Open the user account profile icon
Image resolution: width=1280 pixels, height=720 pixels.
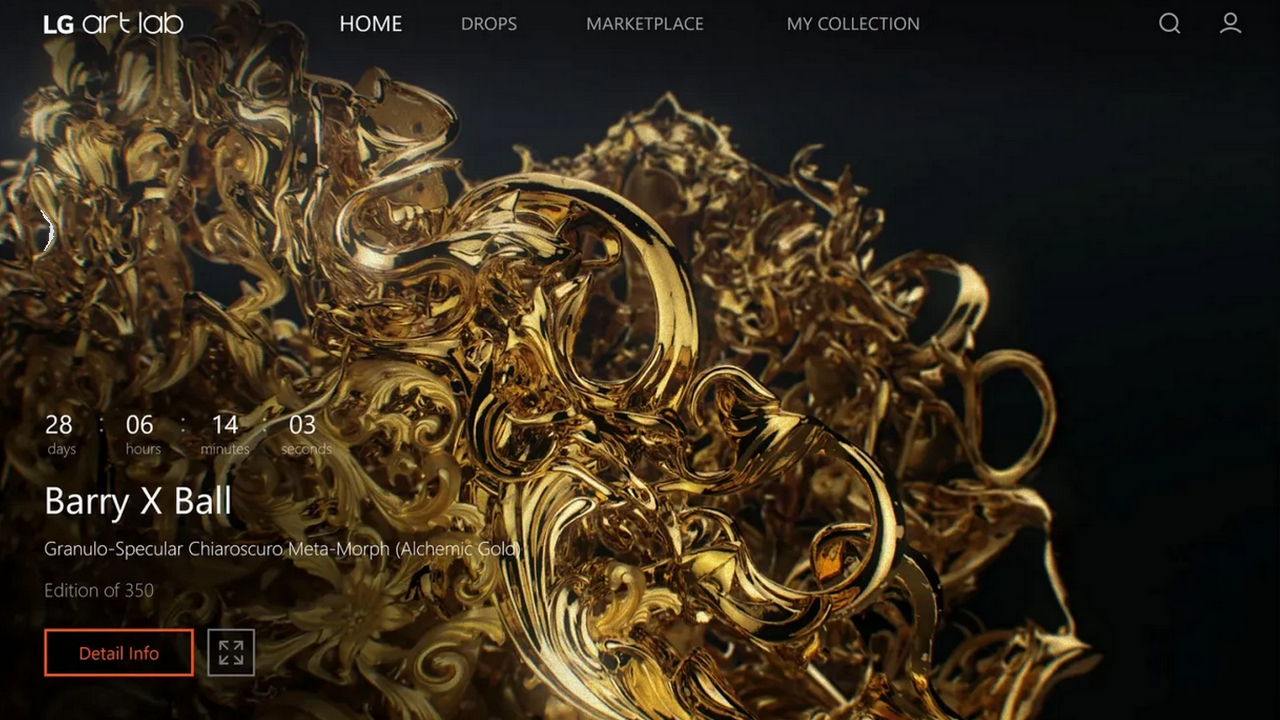pyautogui.click(x=1230, y=23)
